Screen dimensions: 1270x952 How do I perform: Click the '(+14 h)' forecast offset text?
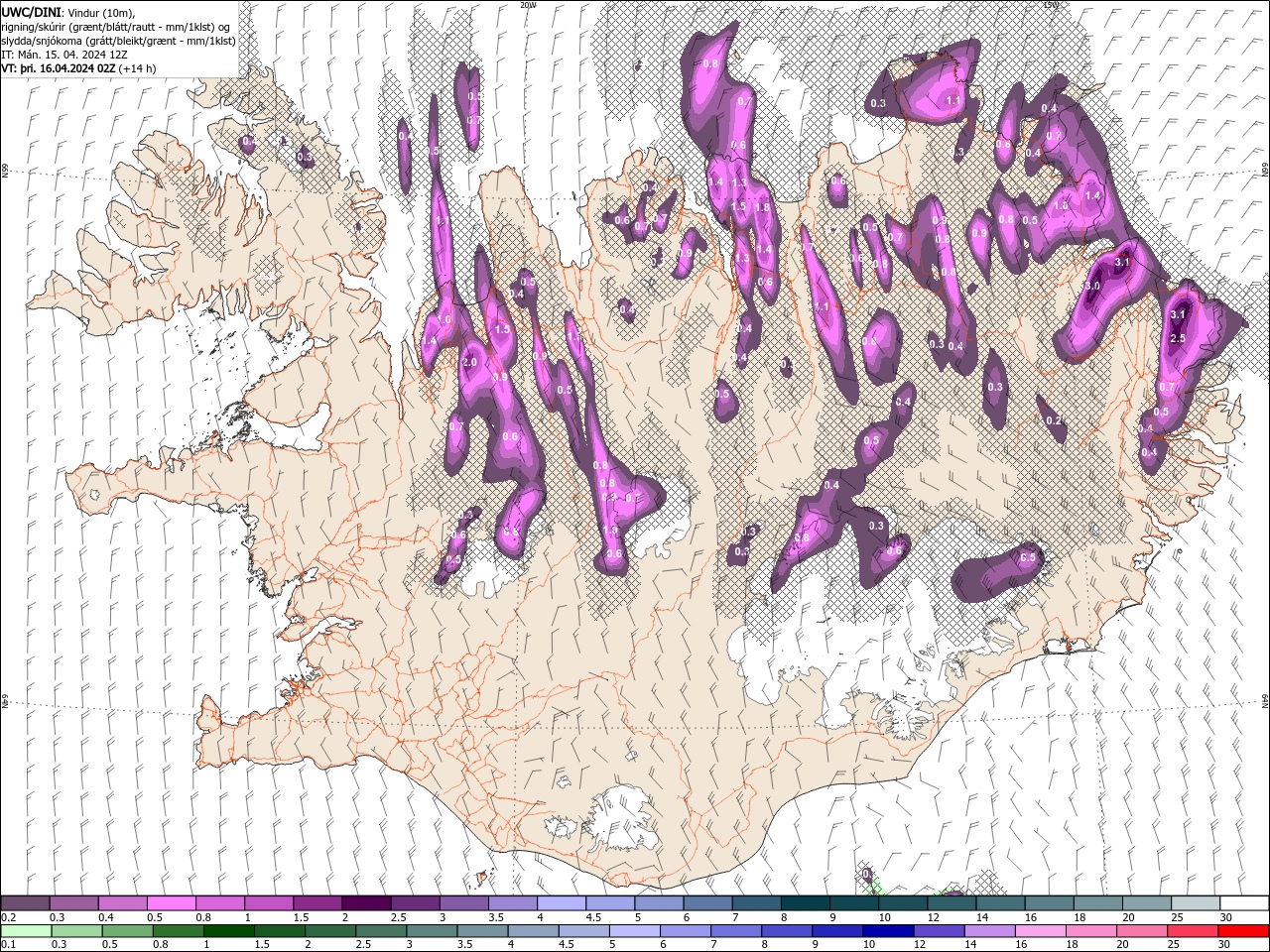coord(137,68)
